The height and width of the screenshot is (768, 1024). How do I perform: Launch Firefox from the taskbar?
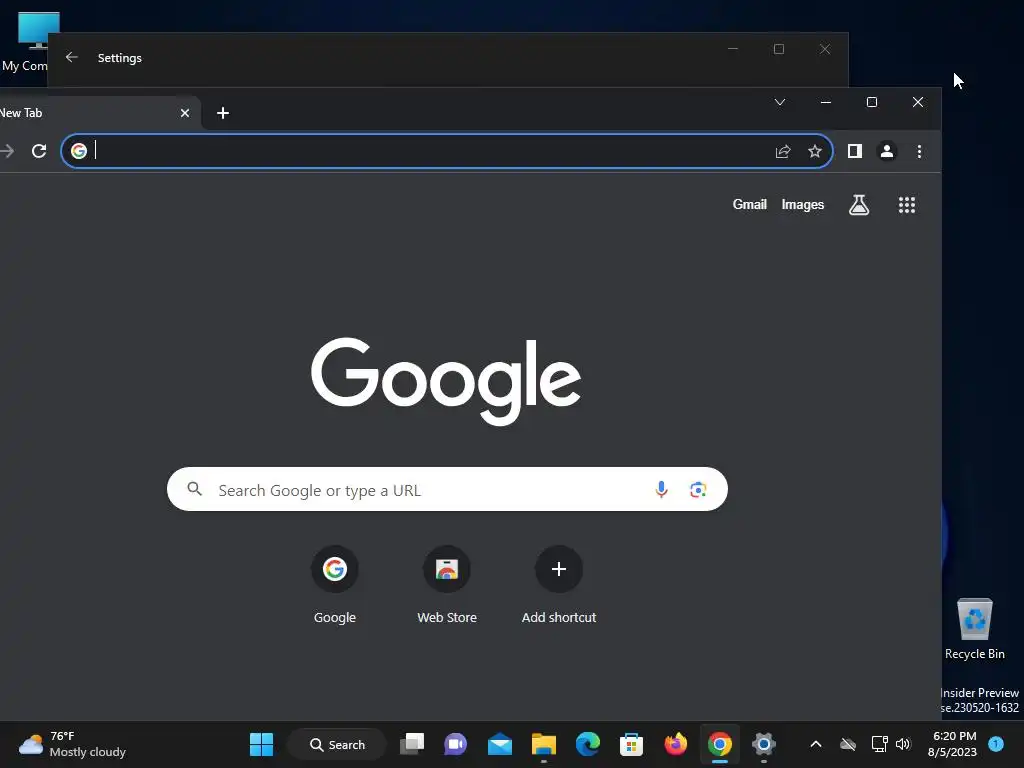coord(675,744)
